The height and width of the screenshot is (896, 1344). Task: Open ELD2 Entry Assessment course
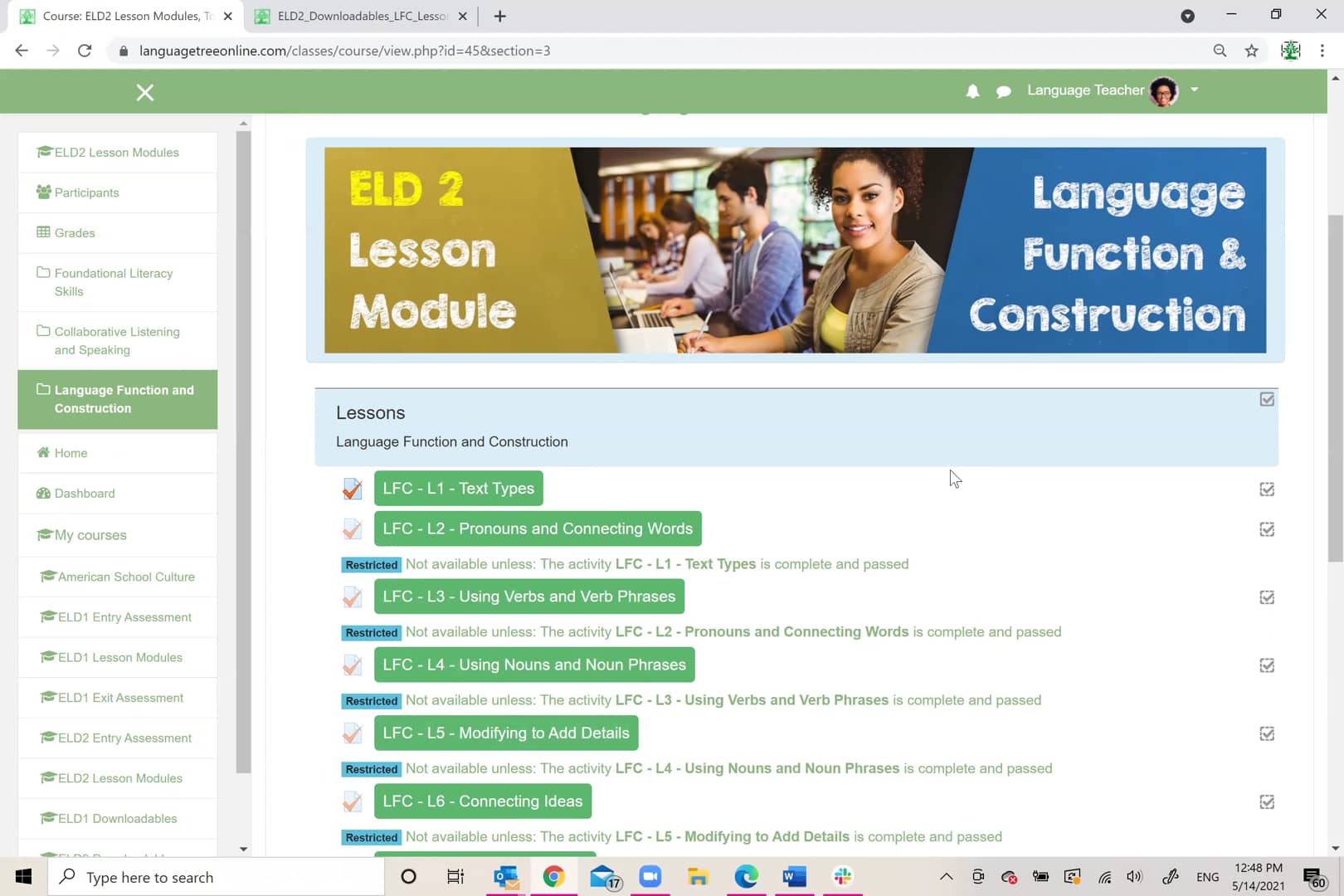(117, 738)
